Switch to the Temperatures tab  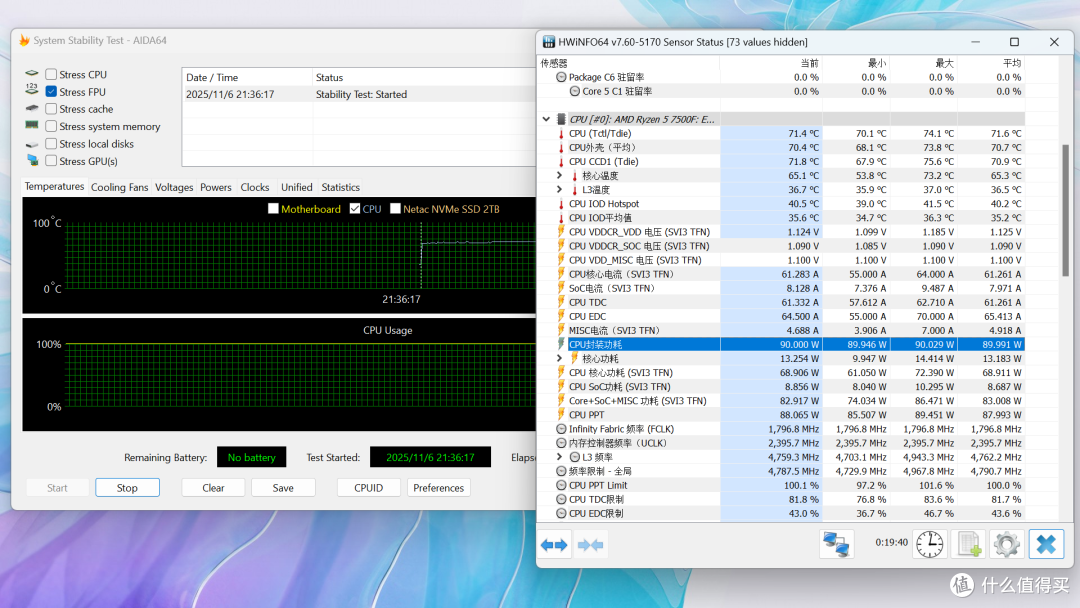tap(54, 187)
